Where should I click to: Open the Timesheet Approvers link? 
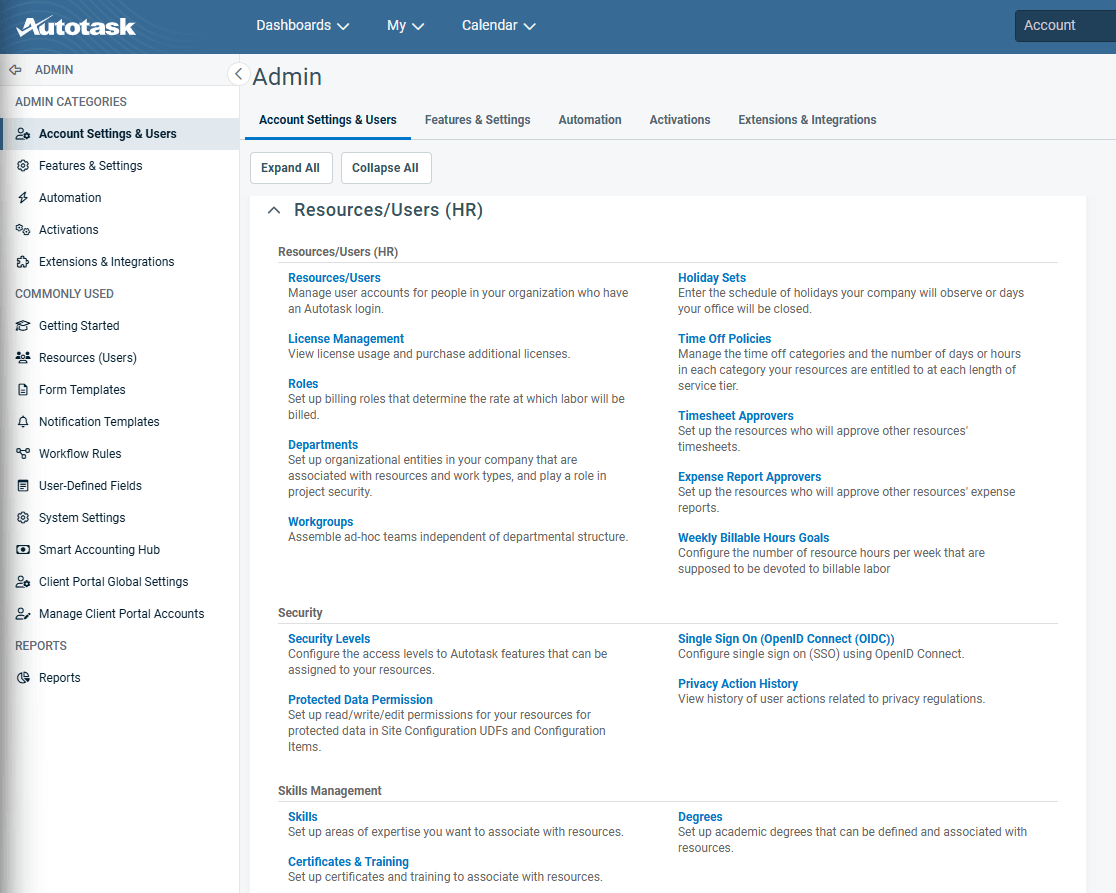(x=735, y=416)
